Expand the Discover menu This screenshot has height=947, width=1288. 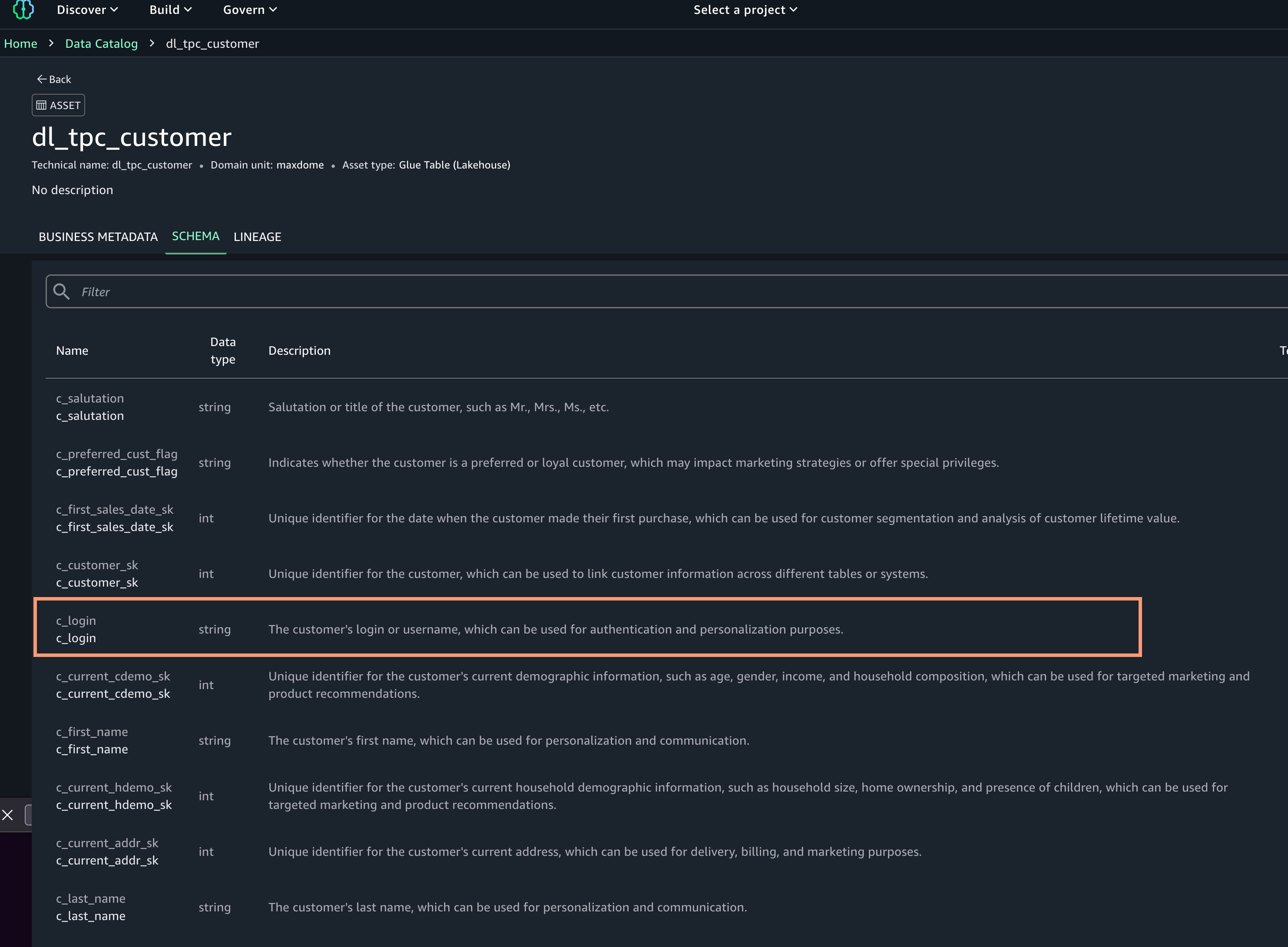coord(87,10)
